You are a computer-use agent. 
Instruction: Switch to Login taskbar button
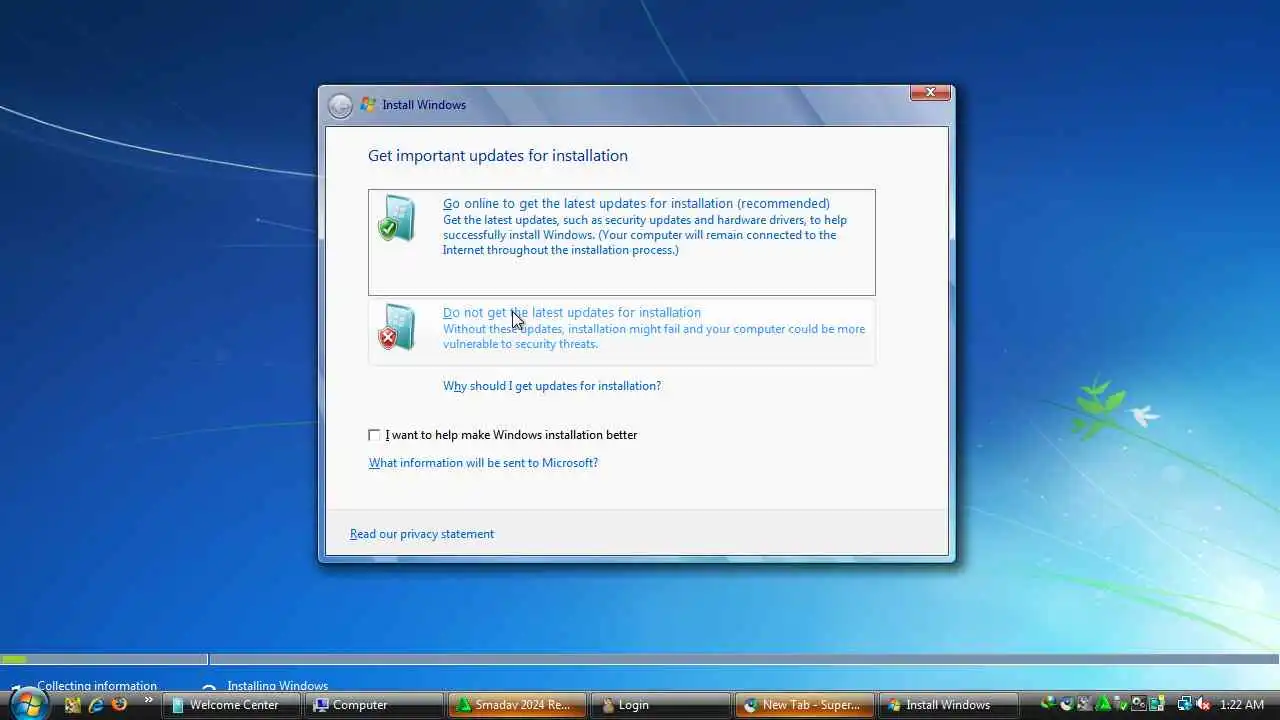click(662, 705)
